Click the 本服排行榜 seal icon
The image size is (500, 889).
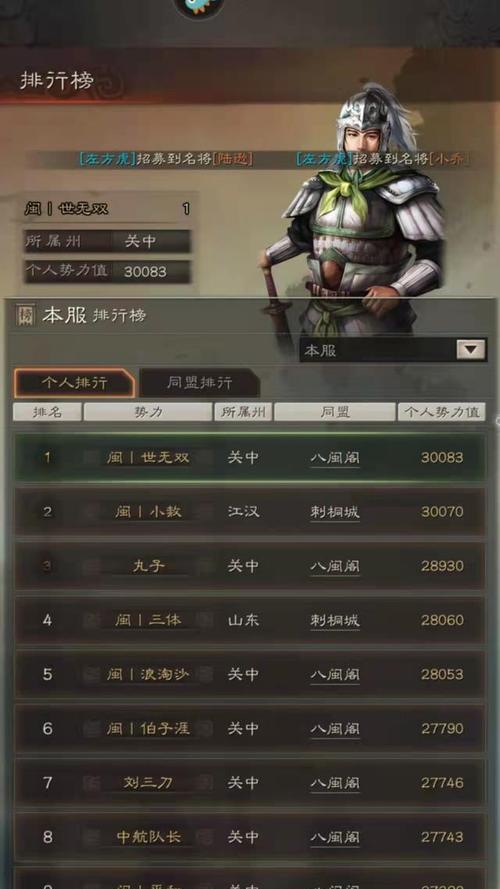[25, 315]
